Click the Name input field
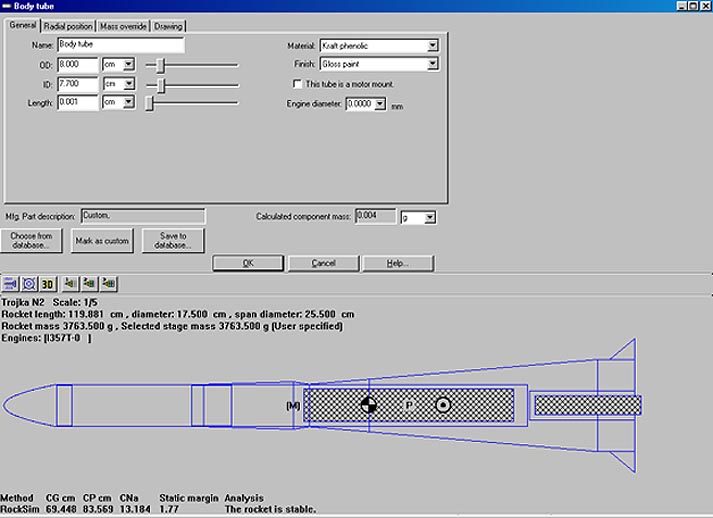This screenshot has width=713, height=518. [121, 45]
